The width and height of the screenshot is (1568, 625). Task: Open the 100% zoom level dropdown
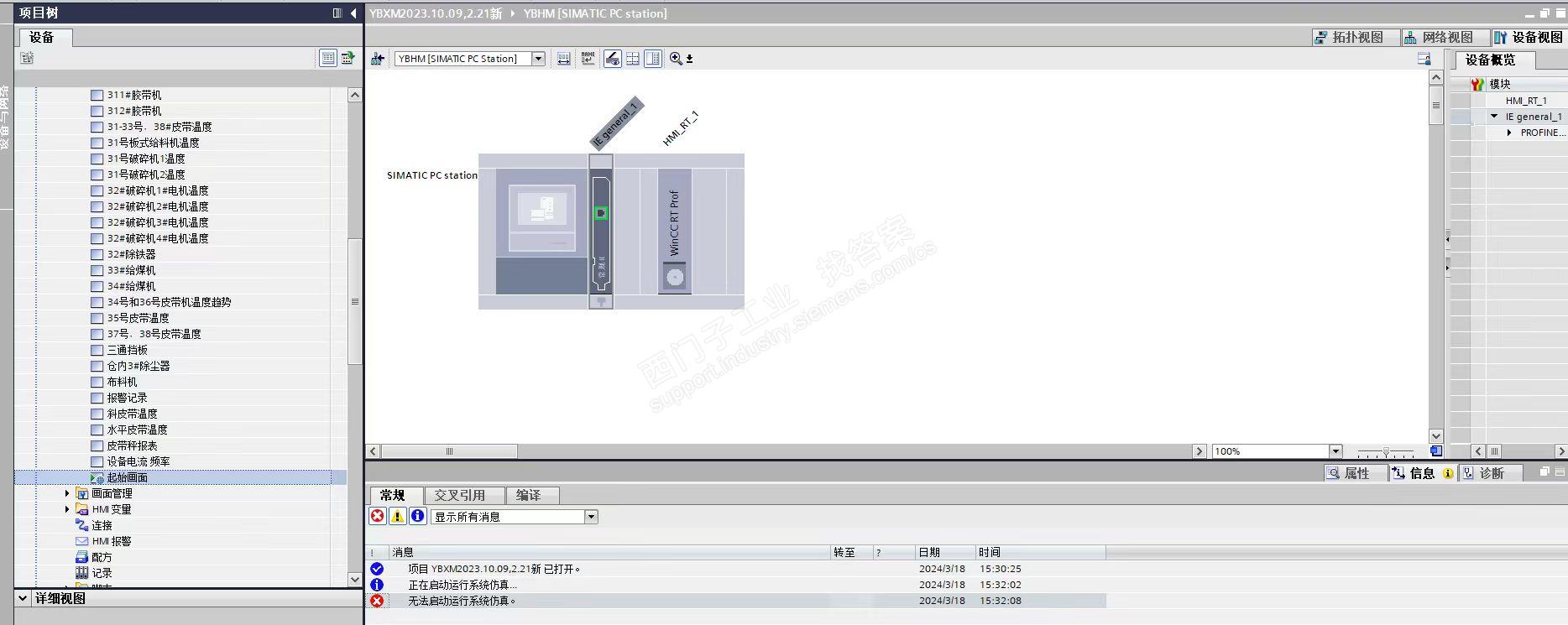[x=1335, y=451]
